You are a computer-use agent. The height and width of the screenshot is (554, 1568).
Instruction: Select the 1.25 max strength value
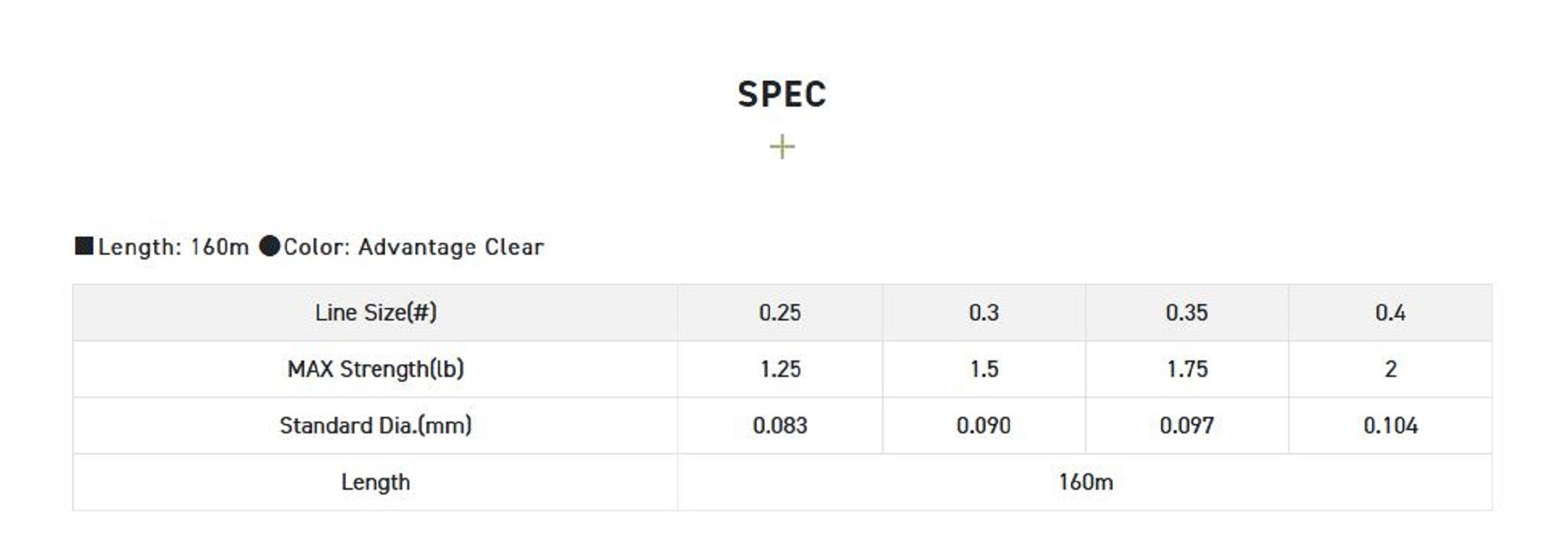coord(780,369)
